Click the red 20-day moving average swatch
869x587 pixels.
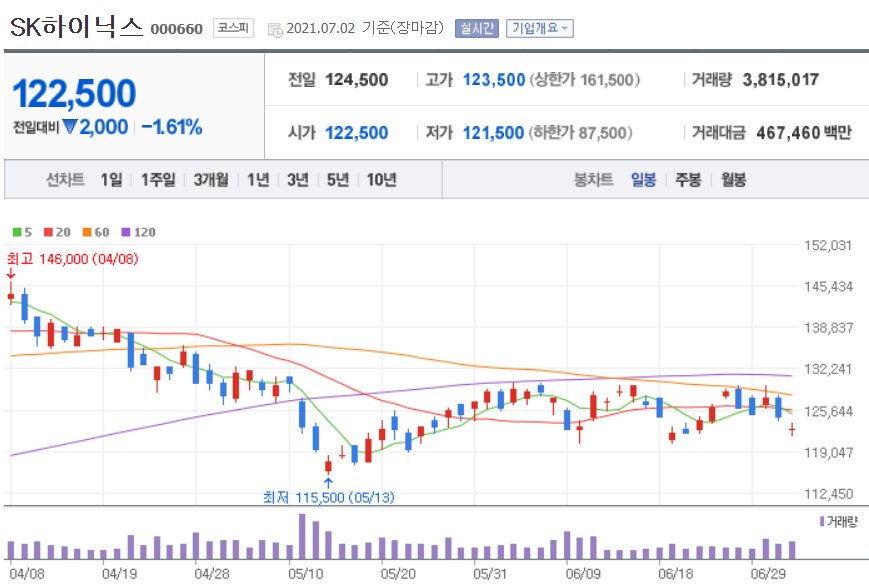[x=48, y=232]
